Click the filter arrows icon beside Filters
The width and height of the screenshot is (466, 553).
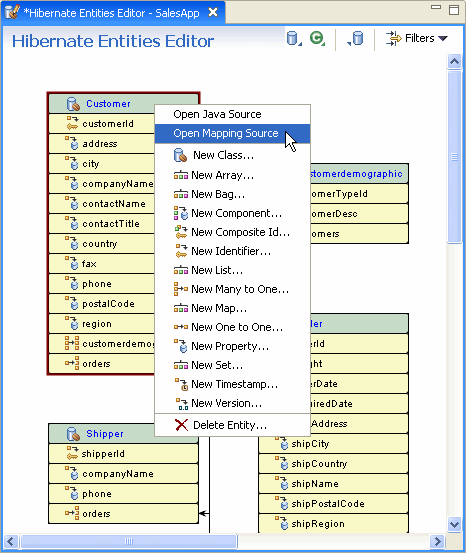click(394, 38)
